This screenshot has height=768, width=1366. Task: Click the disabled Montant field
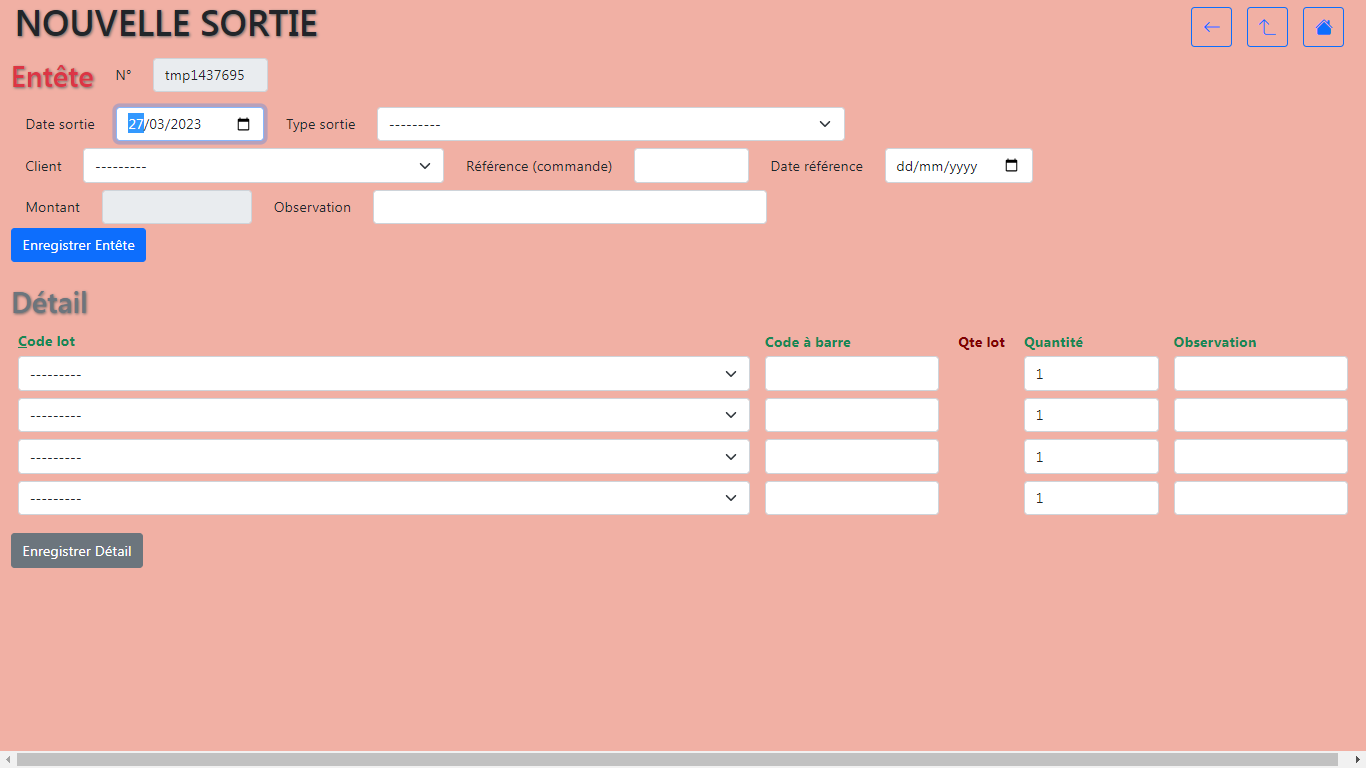click(x=177, y=207)
